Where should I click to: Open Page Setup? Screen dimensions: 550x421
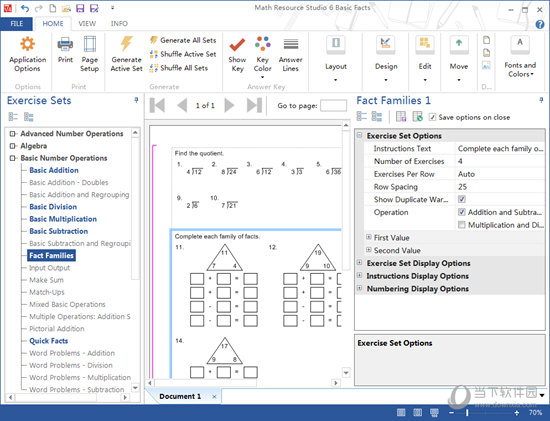89,45
